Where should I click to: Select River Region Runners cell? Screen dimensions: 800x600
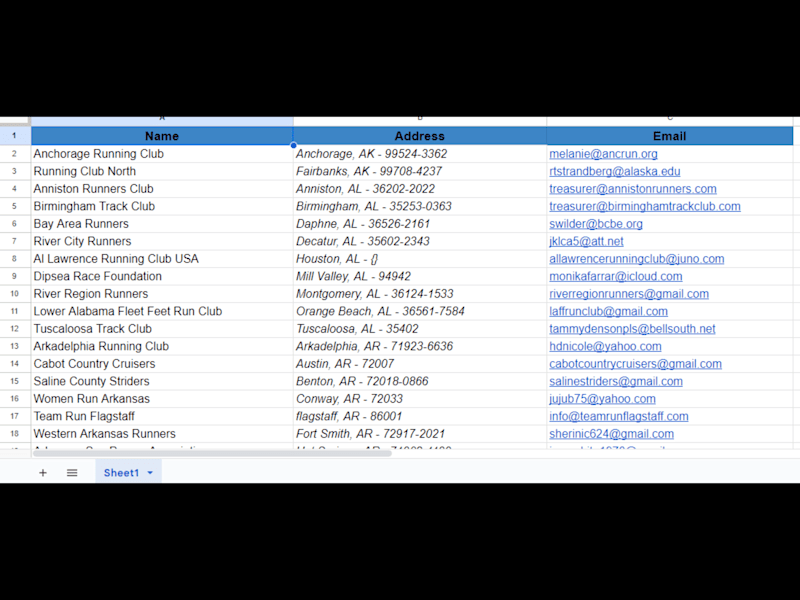(162, 294)
